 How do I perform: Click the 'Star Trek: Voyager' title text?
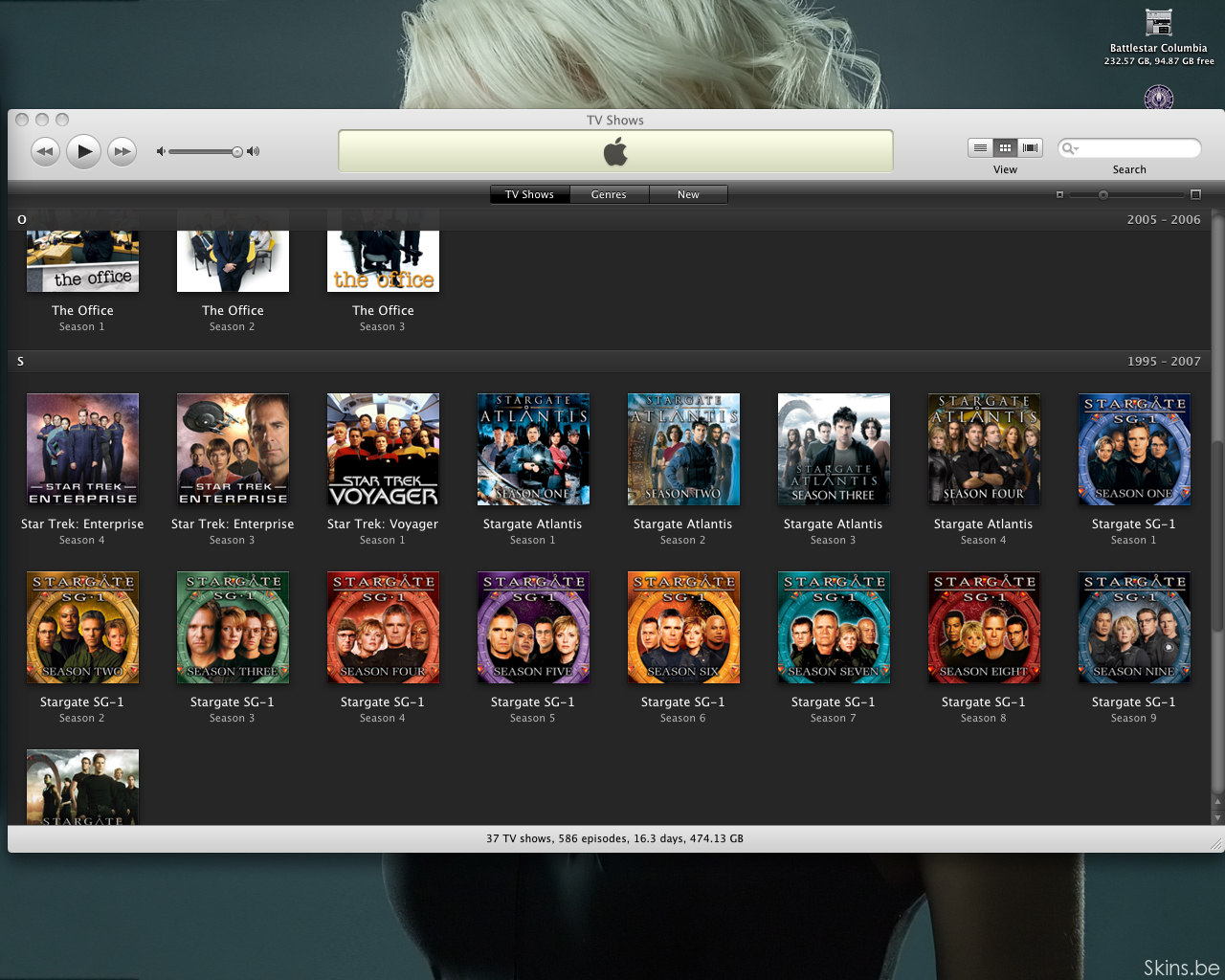[383, 523]
